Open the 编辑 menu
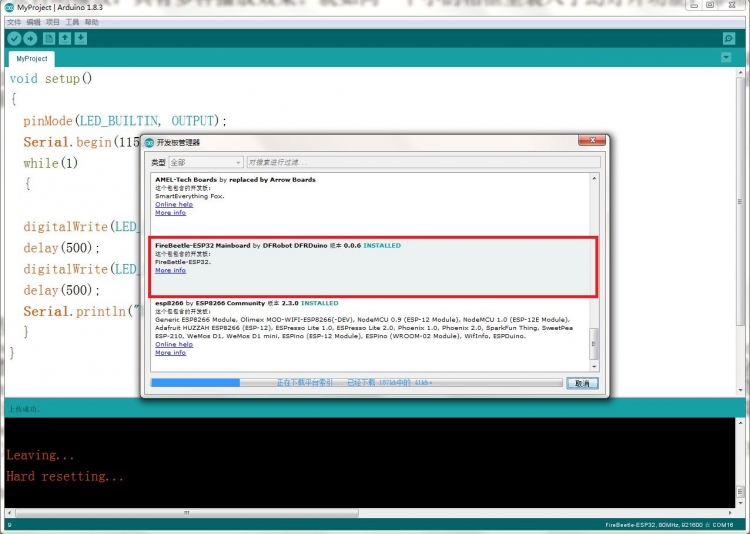 coord(33,22)
